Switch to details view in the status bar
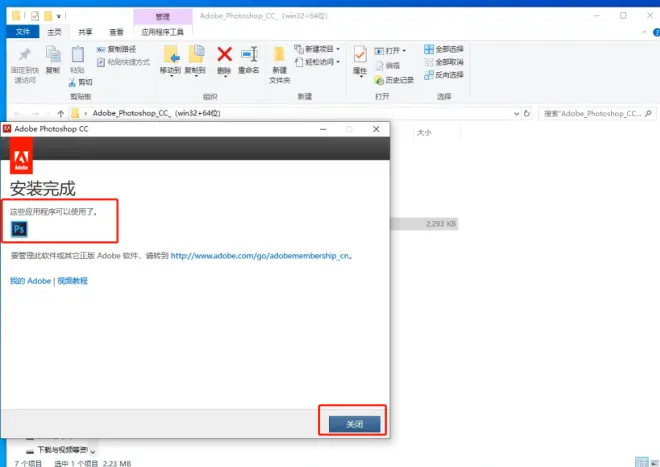 click(641, 462)
